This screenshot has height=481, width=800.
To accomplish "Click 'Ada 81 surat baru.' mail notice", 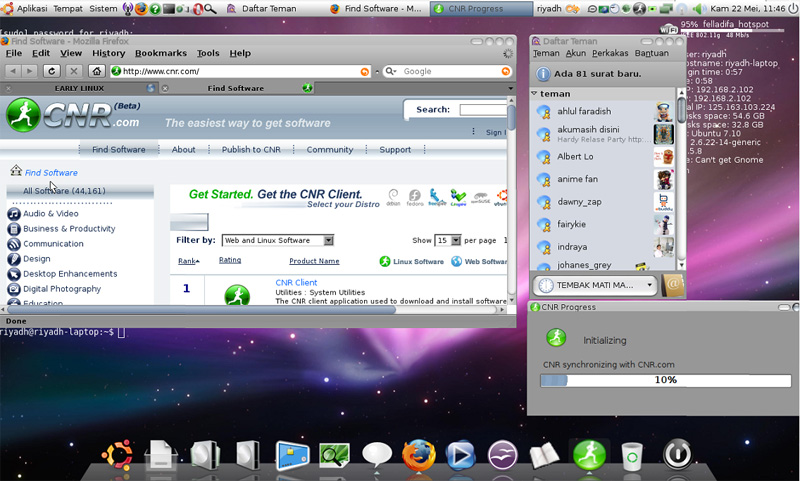I will (597, 74).
